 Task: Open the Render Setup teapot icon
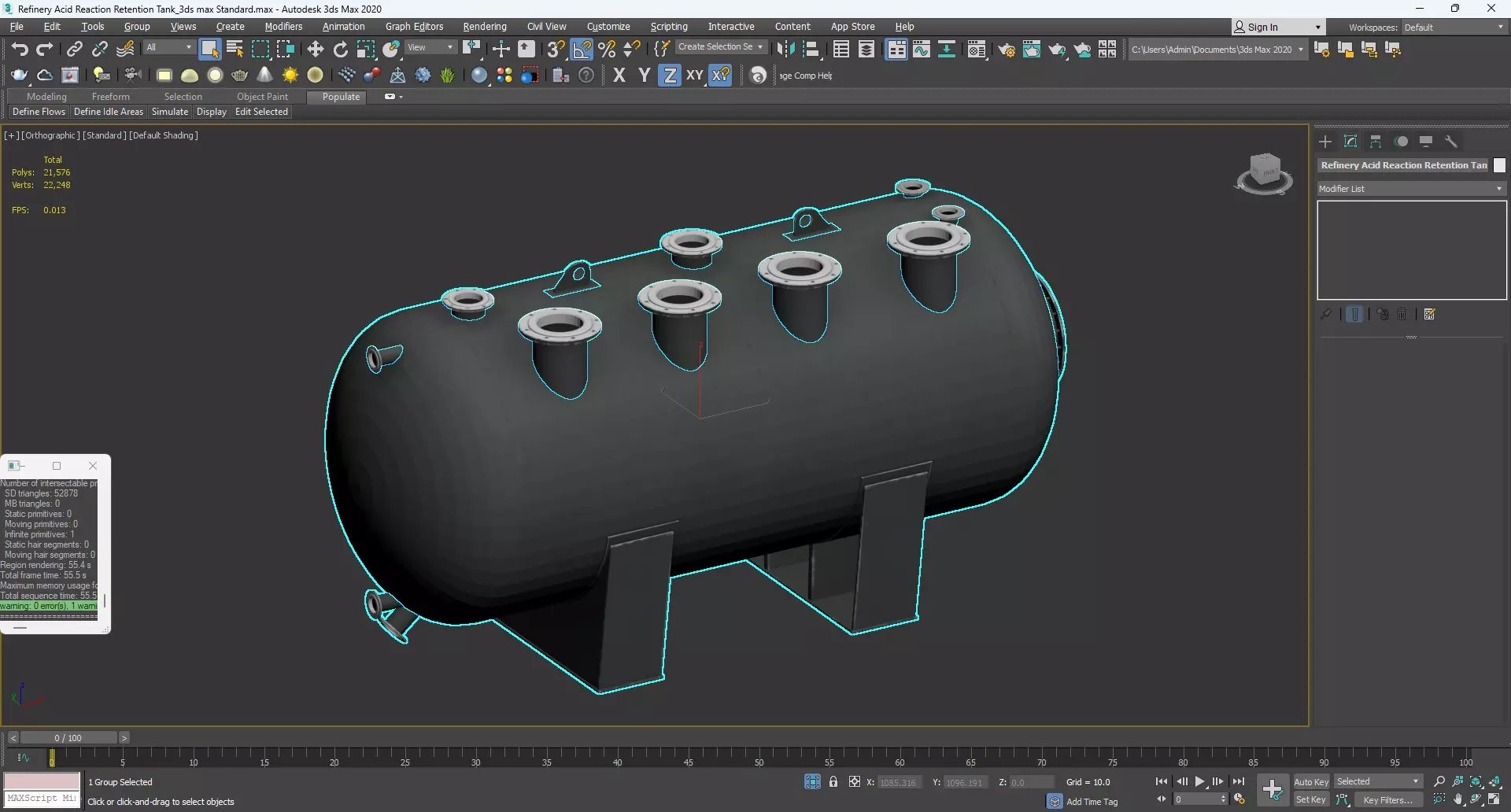pos(1007,50)
